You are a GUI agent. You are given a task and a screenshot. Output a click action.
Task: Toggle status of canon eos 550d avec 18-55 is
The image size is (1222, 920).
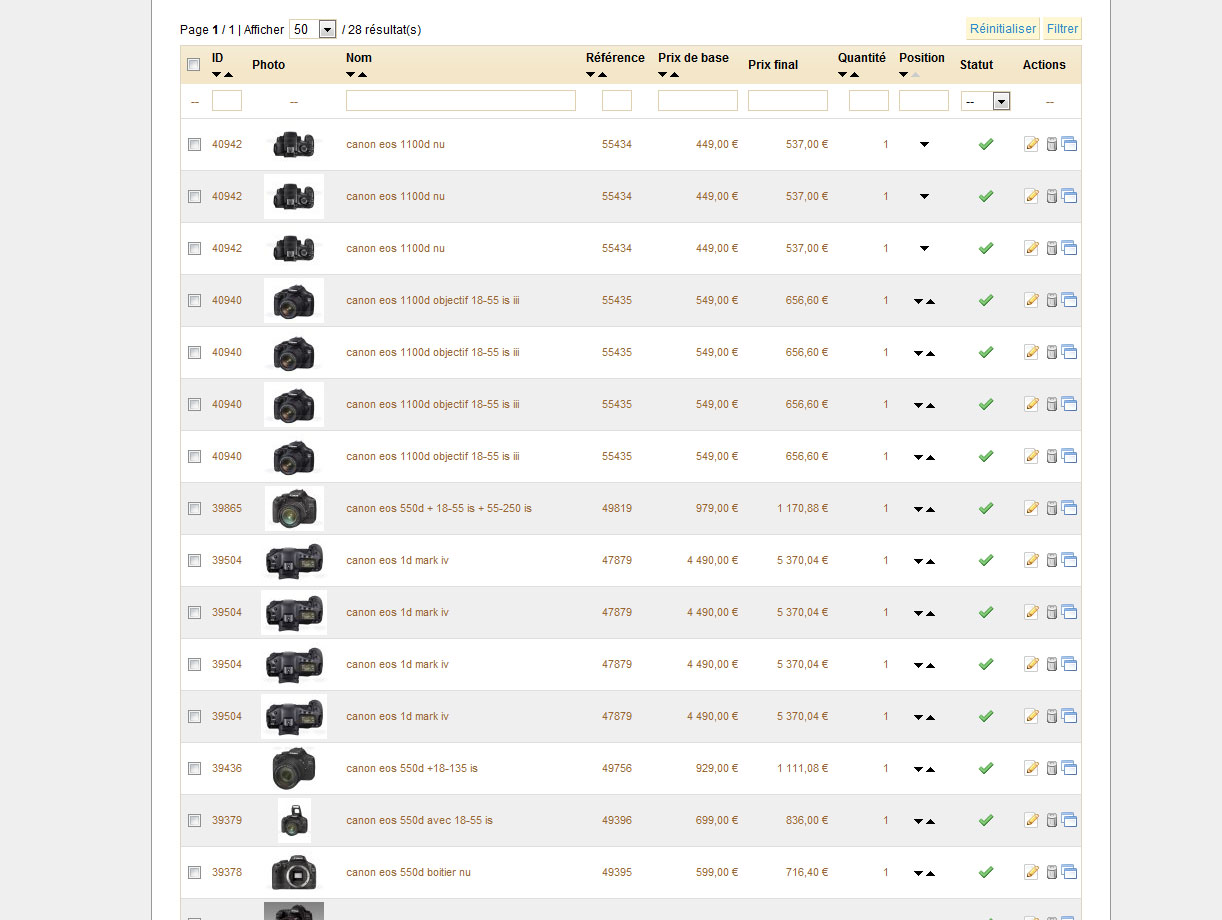[985, 820]
